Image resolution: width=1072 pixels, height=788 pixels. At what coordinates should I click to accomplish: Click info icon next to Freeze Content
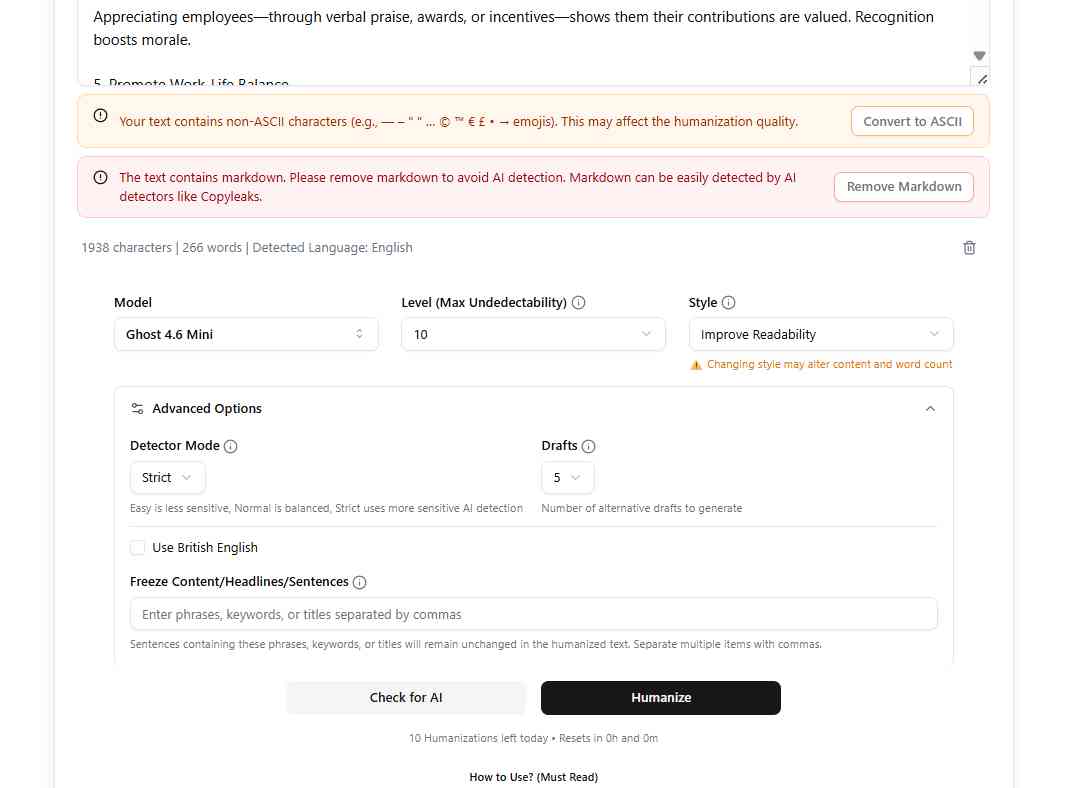360,582
